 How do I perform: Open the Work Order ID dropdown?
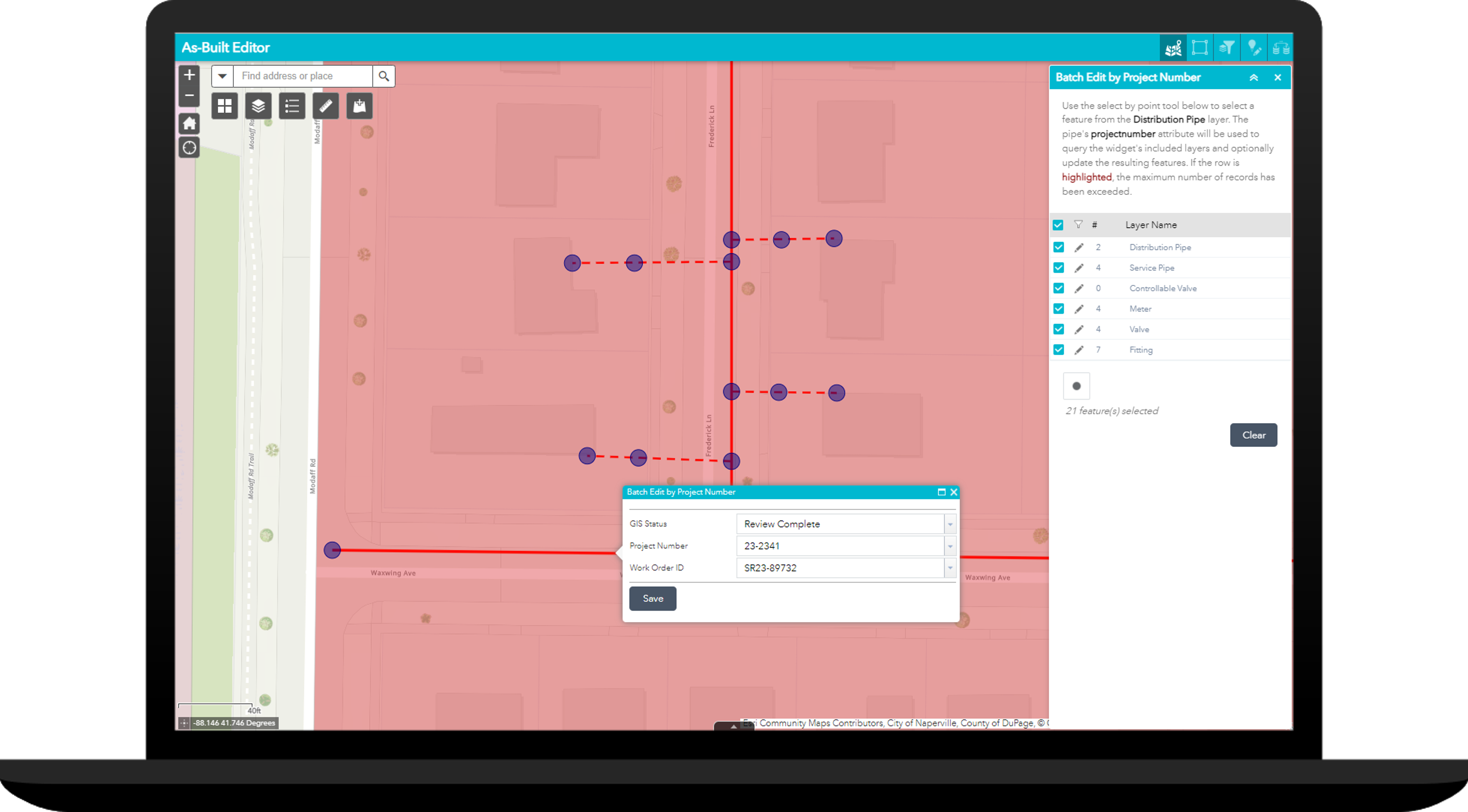point(950,567)
